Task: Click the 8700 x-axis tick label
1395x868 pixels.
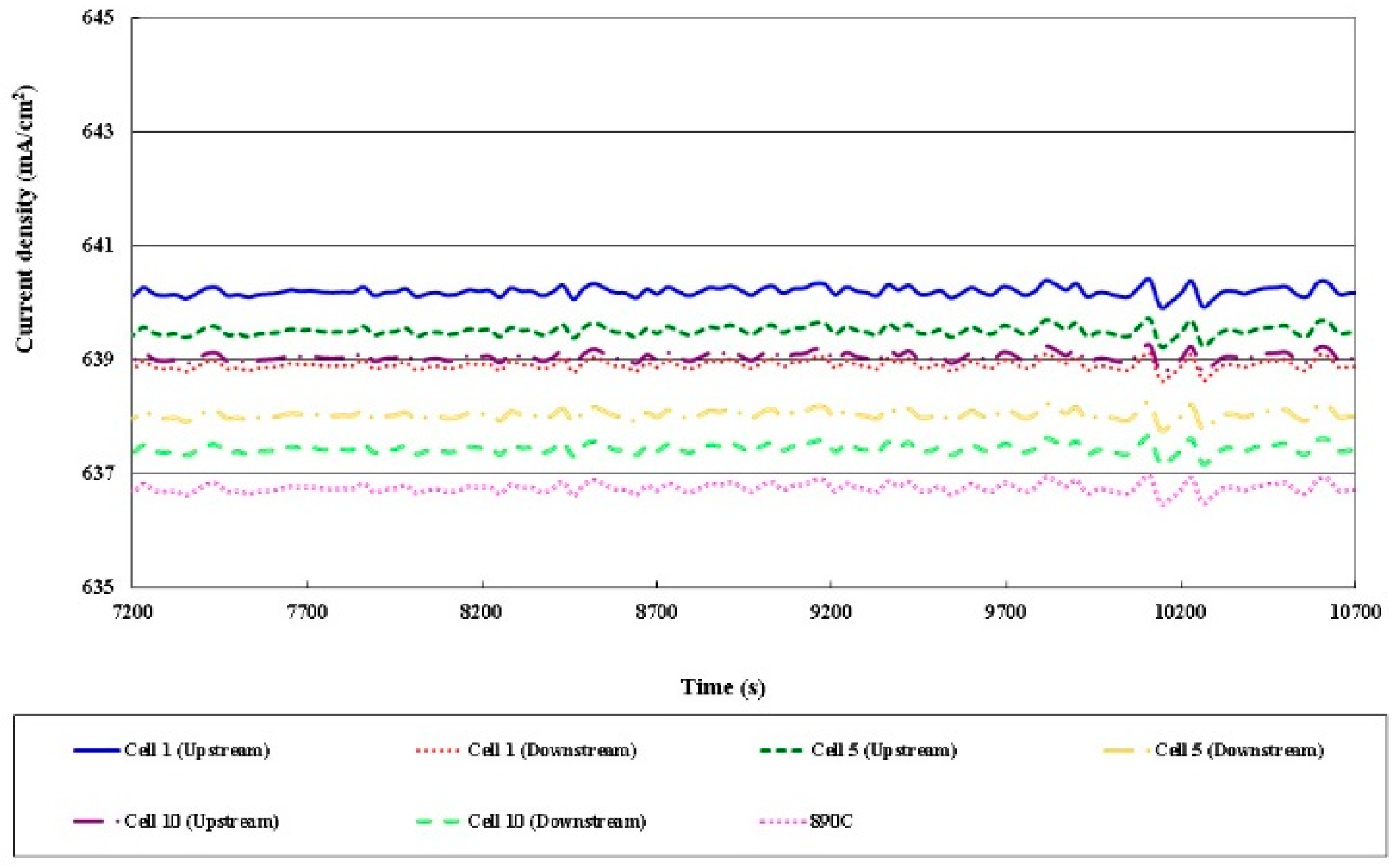Action: coord(656,612)
